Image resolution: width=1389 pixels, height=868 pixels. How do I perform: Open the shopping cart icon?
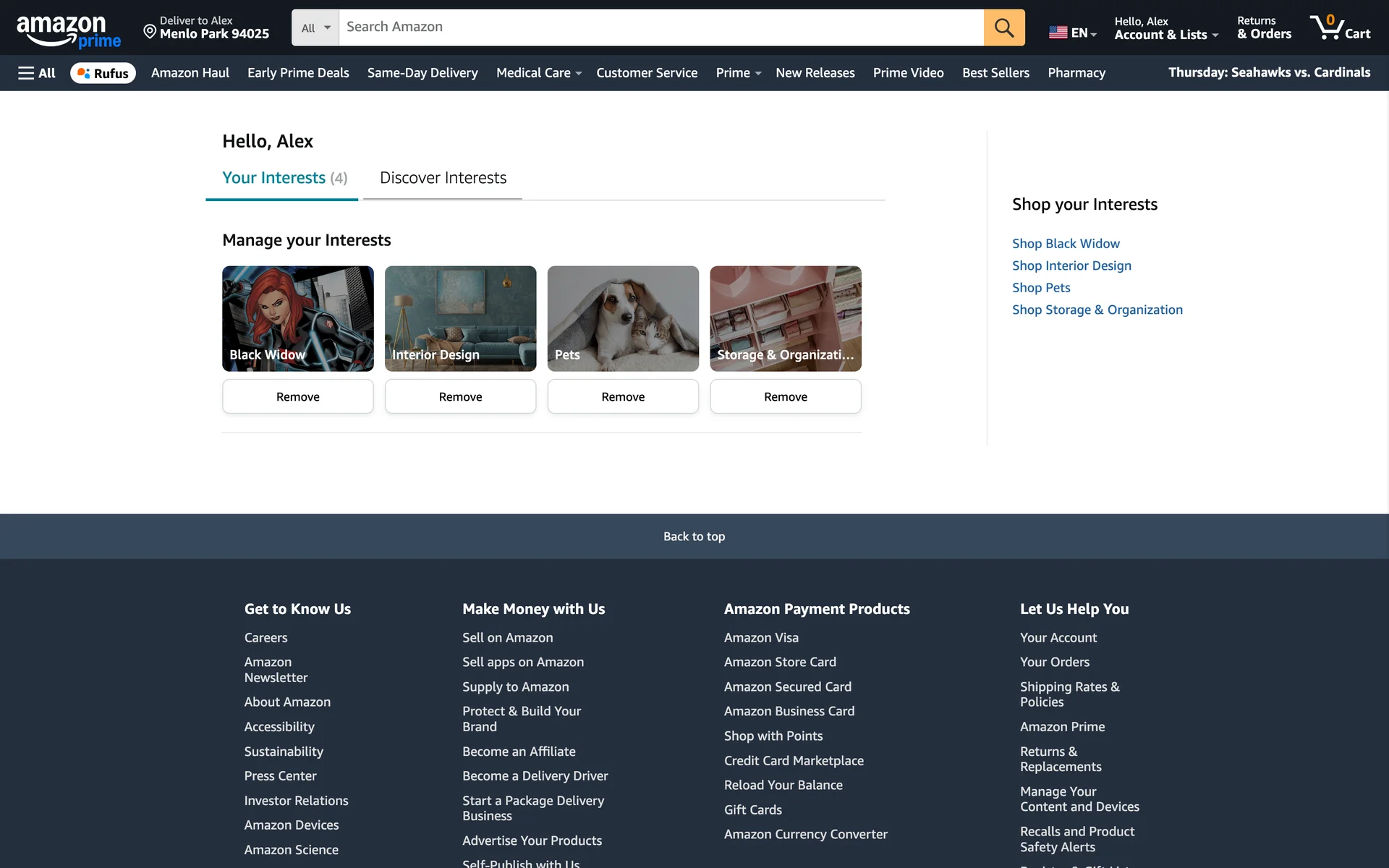tap(1339, 27)
